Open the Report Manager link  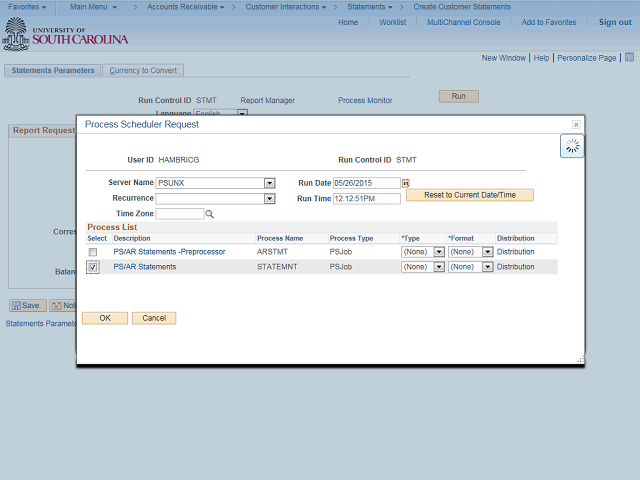point(267,100)
